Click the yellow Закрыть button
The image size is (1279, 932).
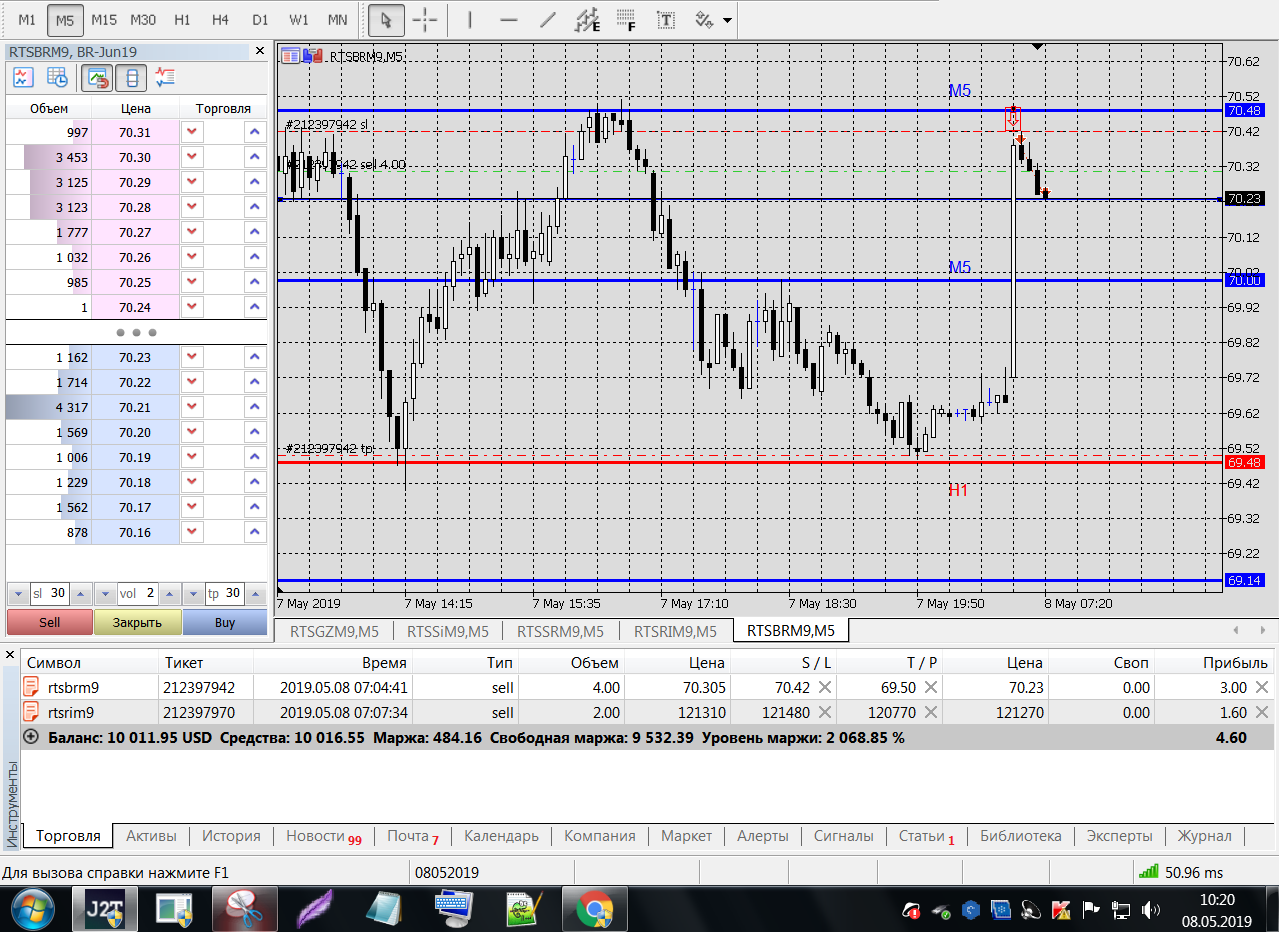tap(138, 622)
